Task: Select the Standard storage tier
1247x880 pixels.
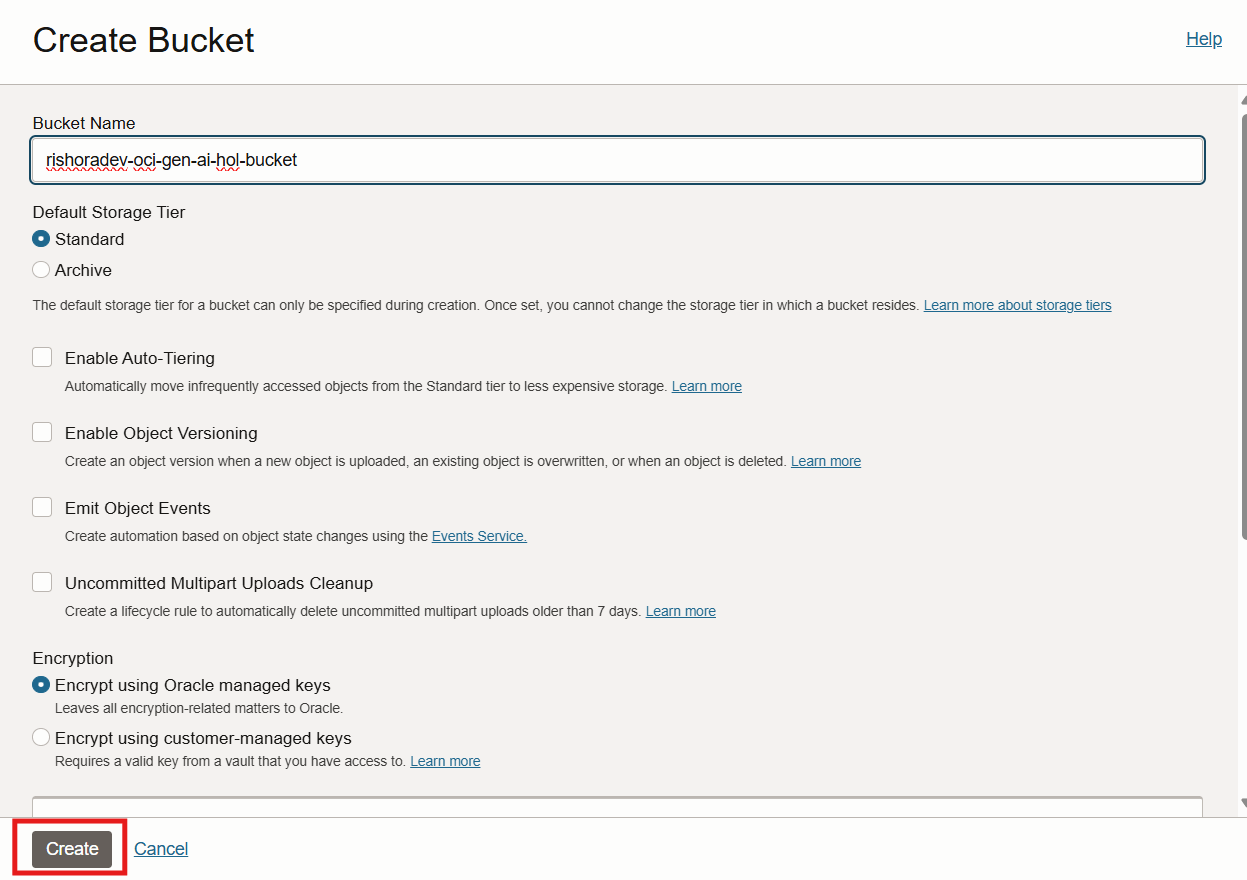Action: [41, 239]
